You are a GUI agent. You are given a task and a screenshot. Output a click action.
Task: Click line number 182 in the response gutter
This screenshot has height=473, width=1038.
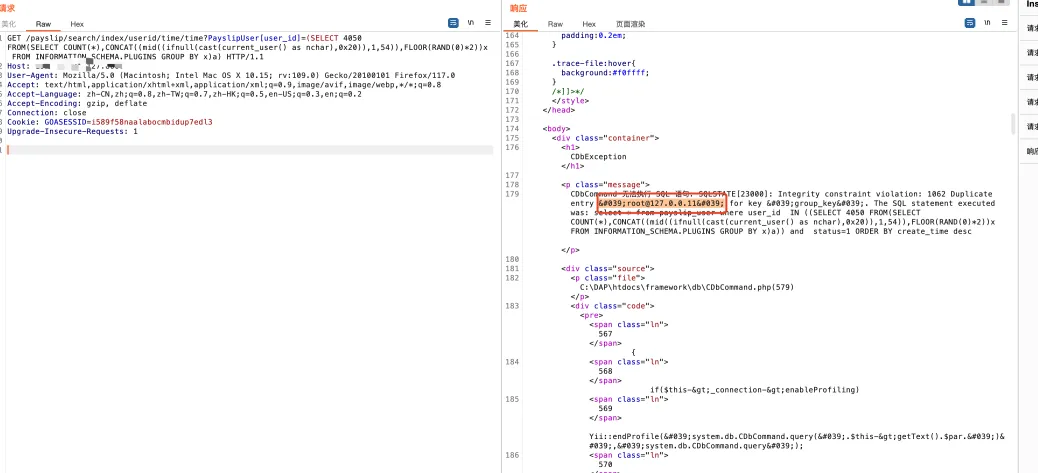[512, 278]
